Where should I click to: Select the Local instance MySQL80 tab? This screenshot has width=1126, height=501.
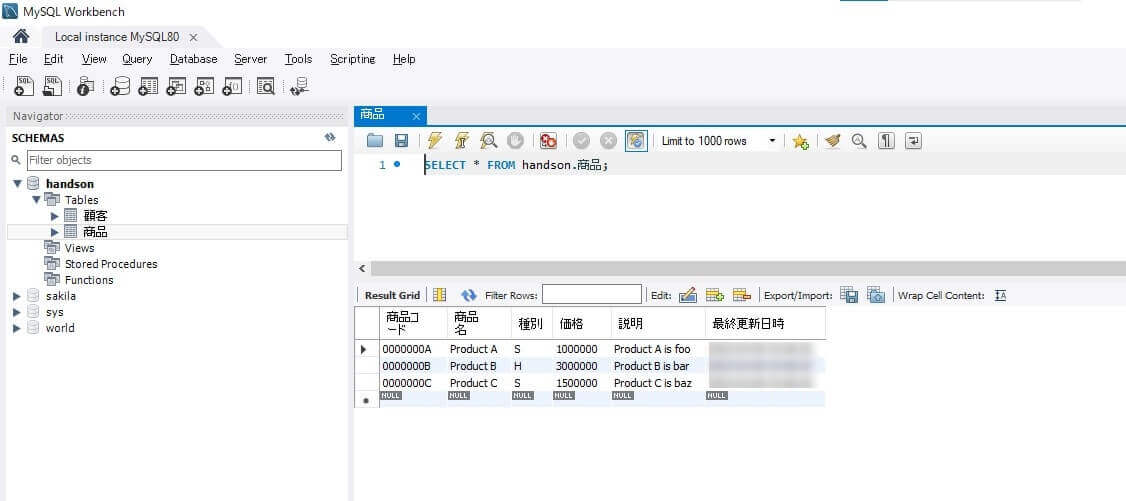117,37
